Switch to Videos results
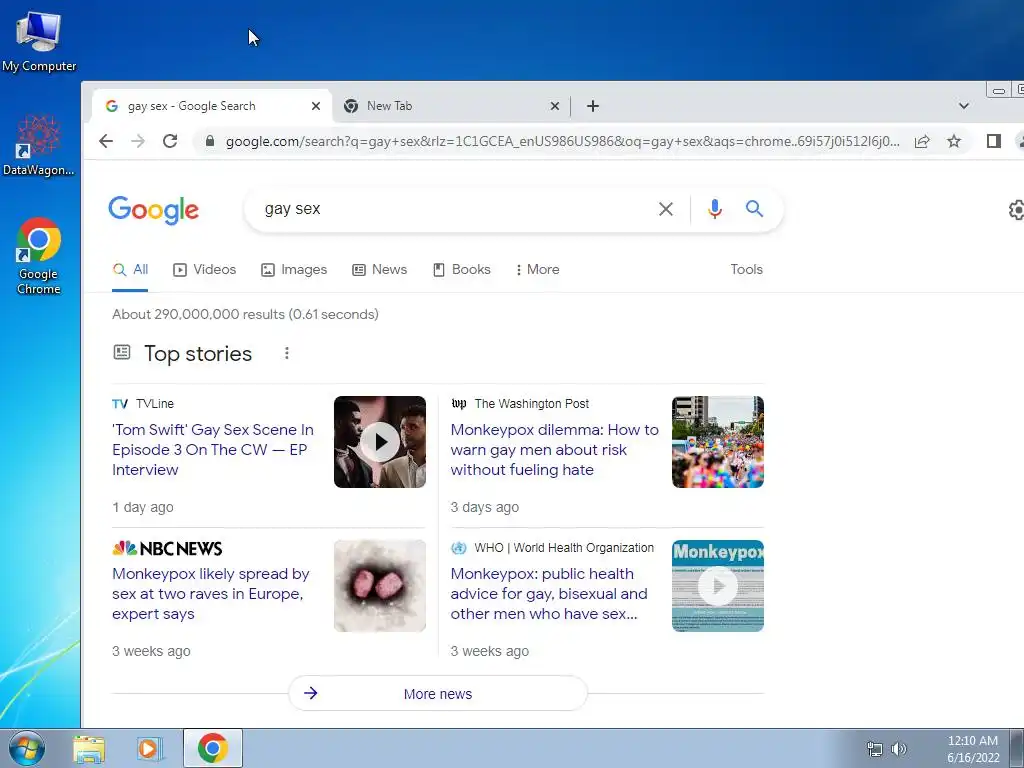This screenshot has height=768, width=1024. click(x=204, y=270)
